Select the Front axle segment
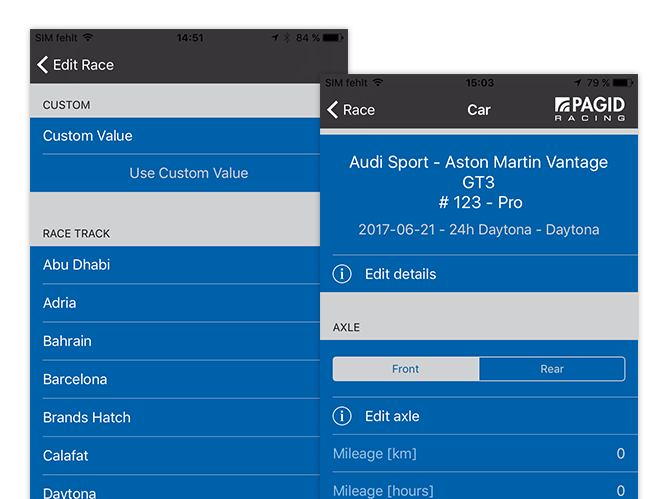 [x=406, y=369]
